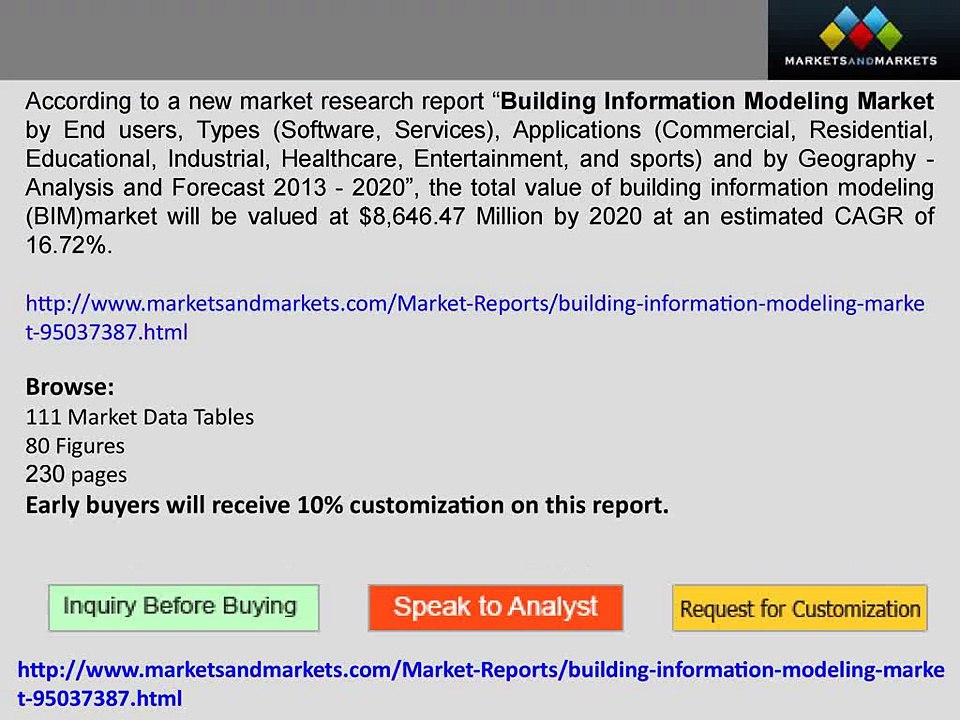Click the Speak to Analyst button

pos(496,607)
